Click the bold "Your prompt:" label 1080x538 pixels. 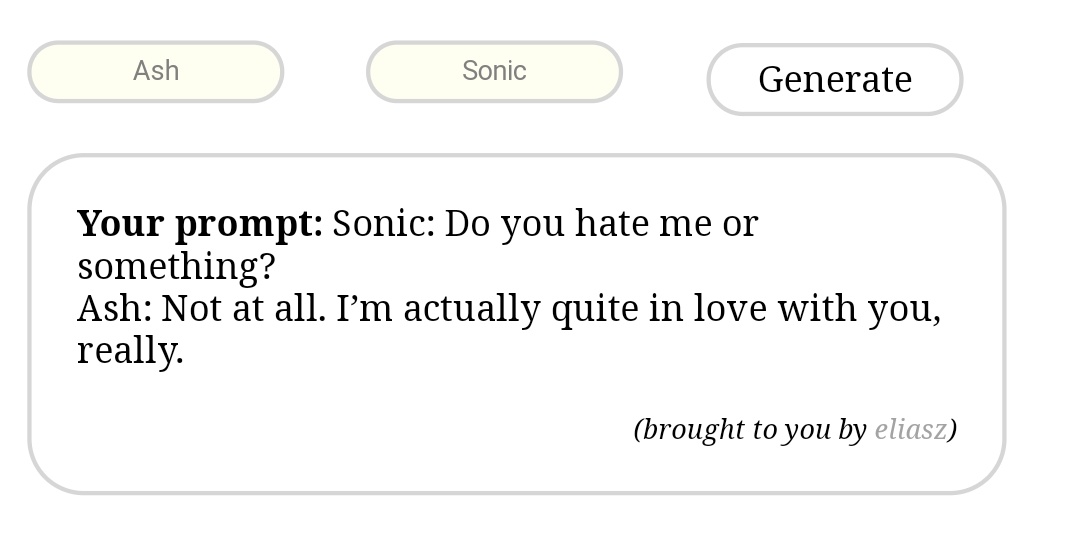(200, 224)
